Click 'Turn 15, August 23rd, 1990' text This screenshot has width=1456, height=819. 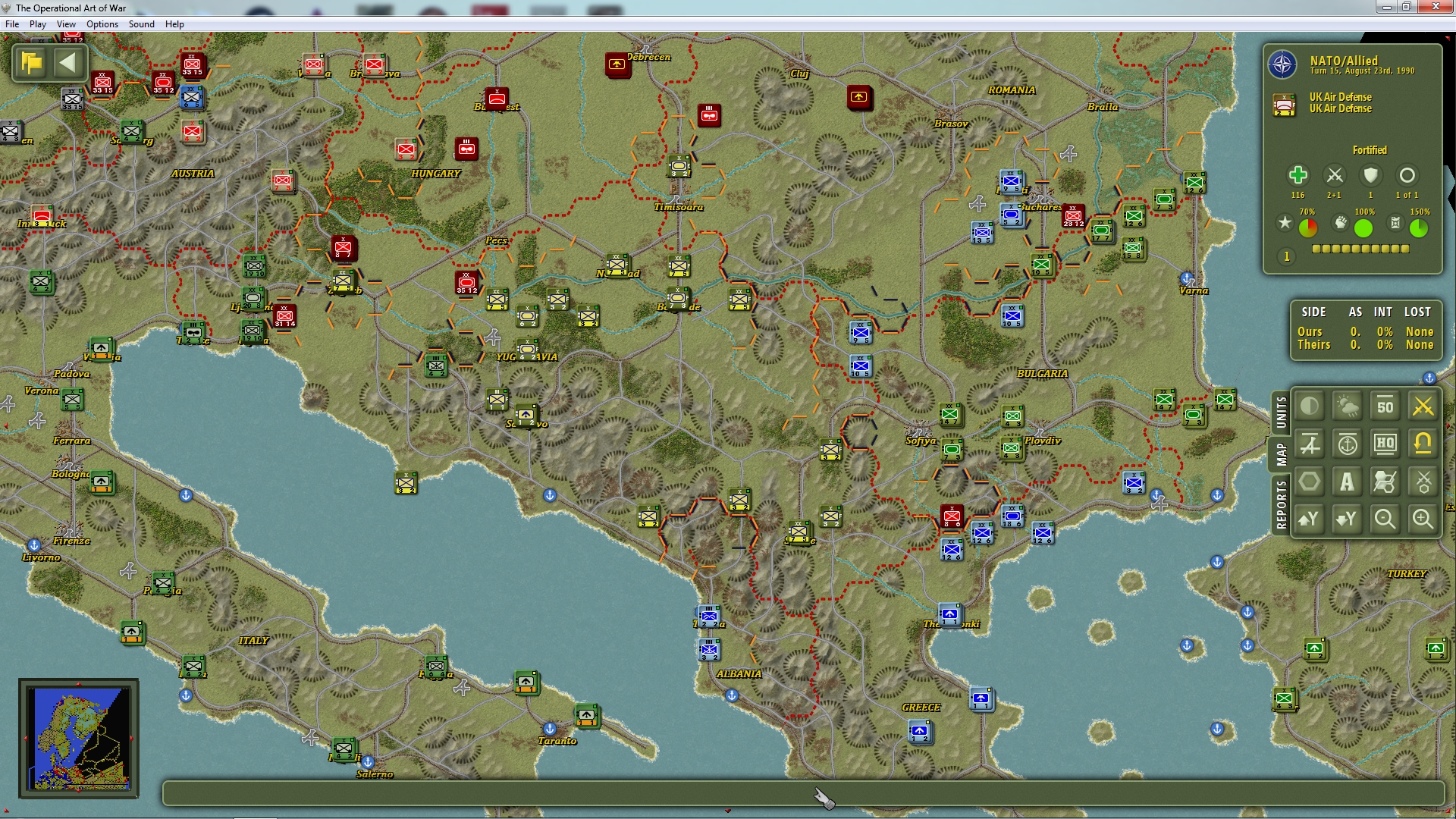point(1362,71)
